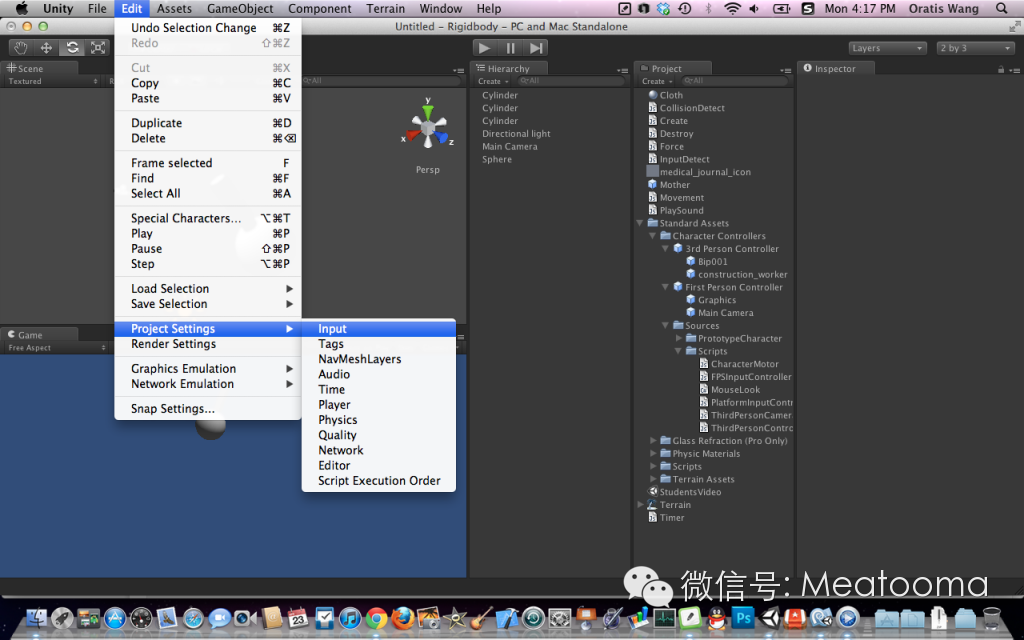Click the Pause button in the toolbar
The width and height of the screenshot is (1024, 640).
coord(510,48)
